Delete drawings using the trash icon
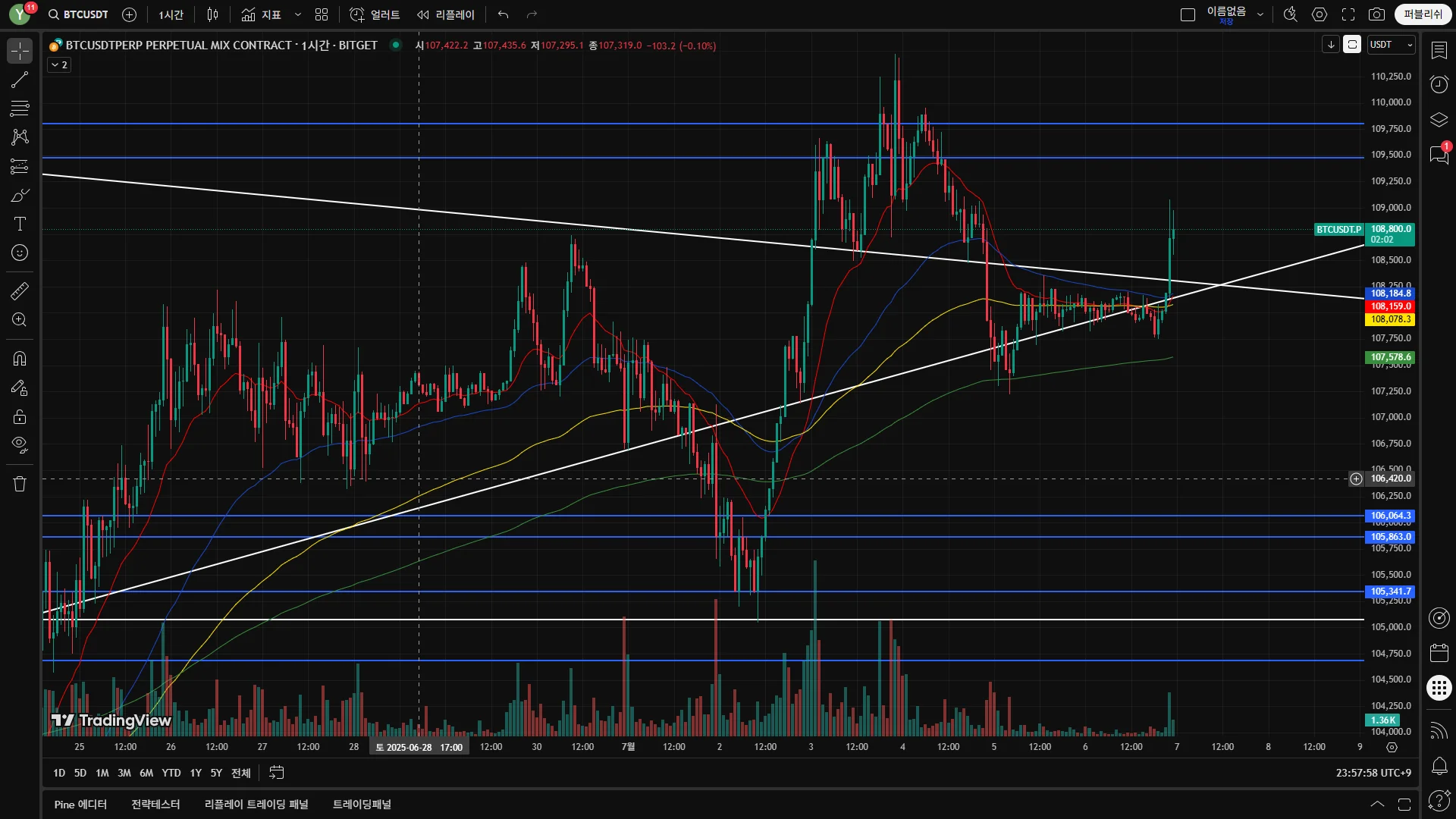 click(x=20, y=484)
